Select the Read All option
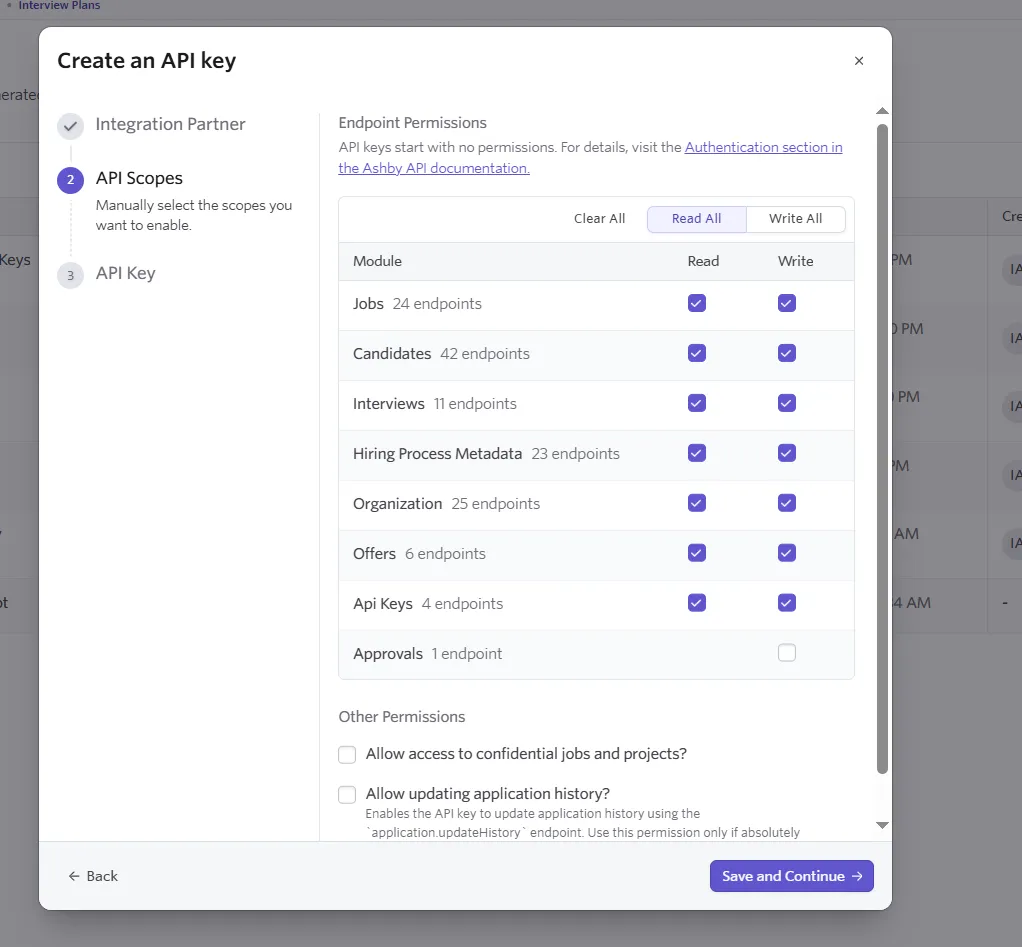The image size is (1022, 947). pos(696,219)
